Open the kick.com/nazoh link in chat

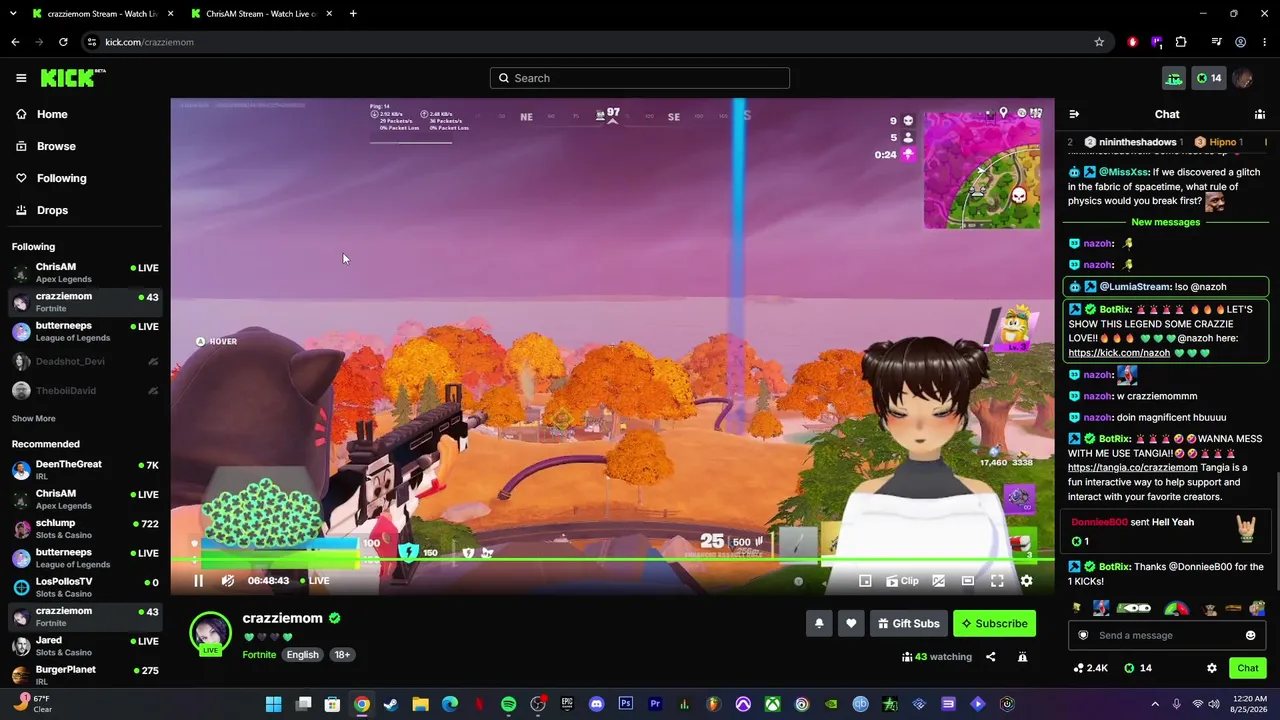tap(1119, 353)
